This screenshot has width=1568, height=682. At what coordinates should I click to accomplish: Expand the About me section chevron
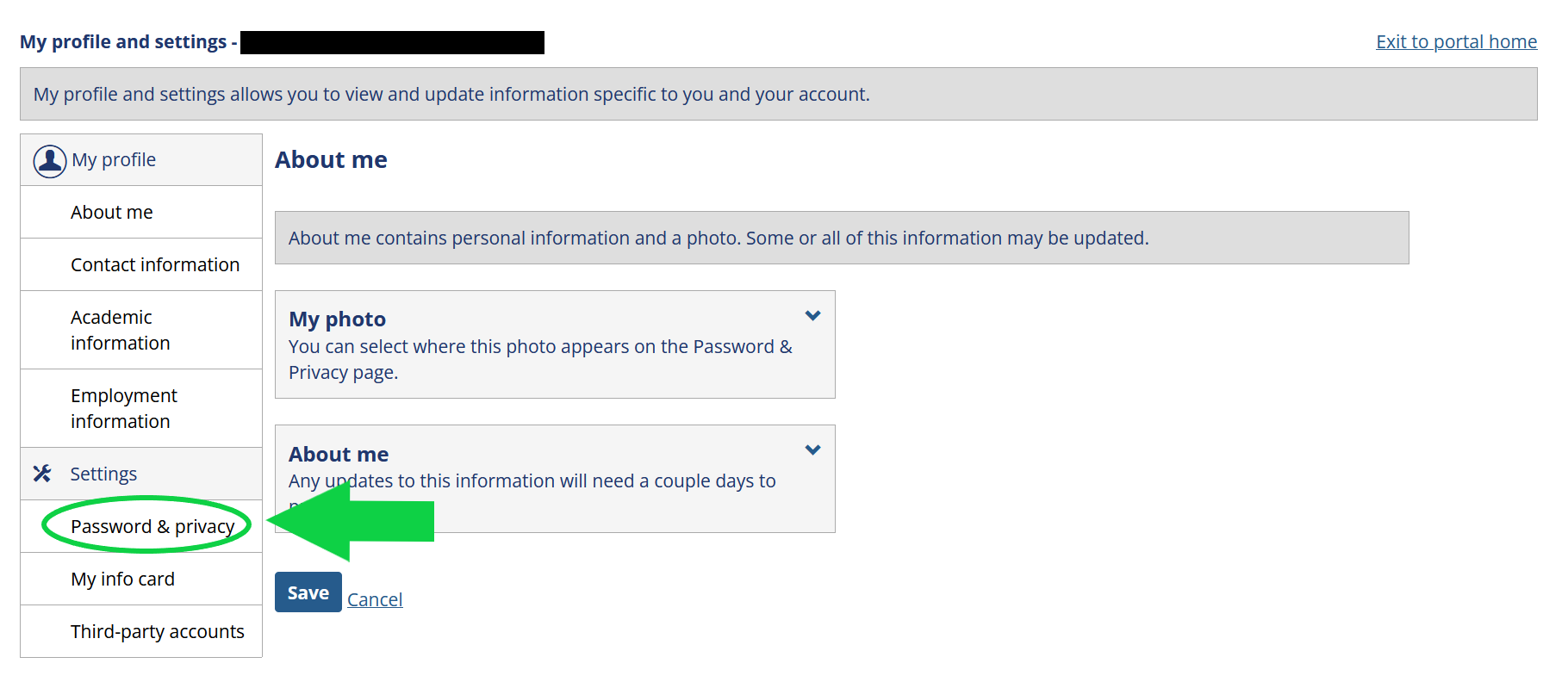812,450
